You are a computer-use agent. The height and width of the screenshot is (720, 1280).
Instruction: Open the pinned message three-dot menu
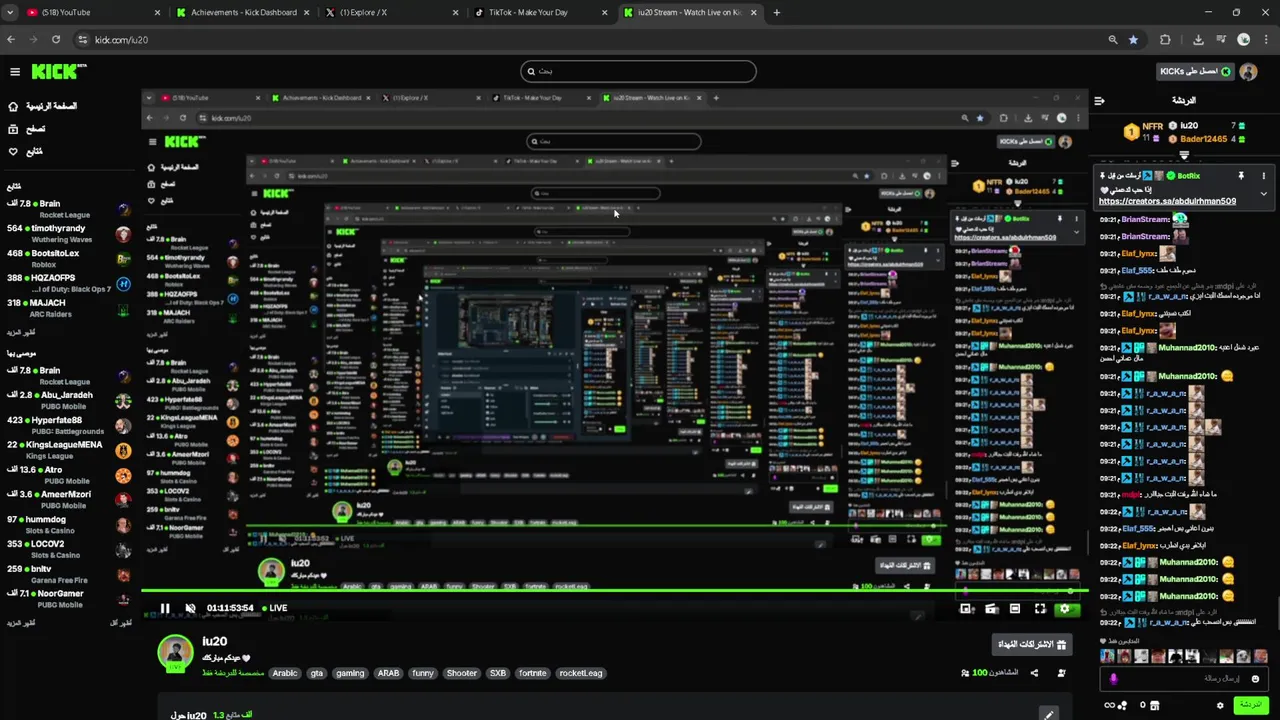[x=1263, y=176]
